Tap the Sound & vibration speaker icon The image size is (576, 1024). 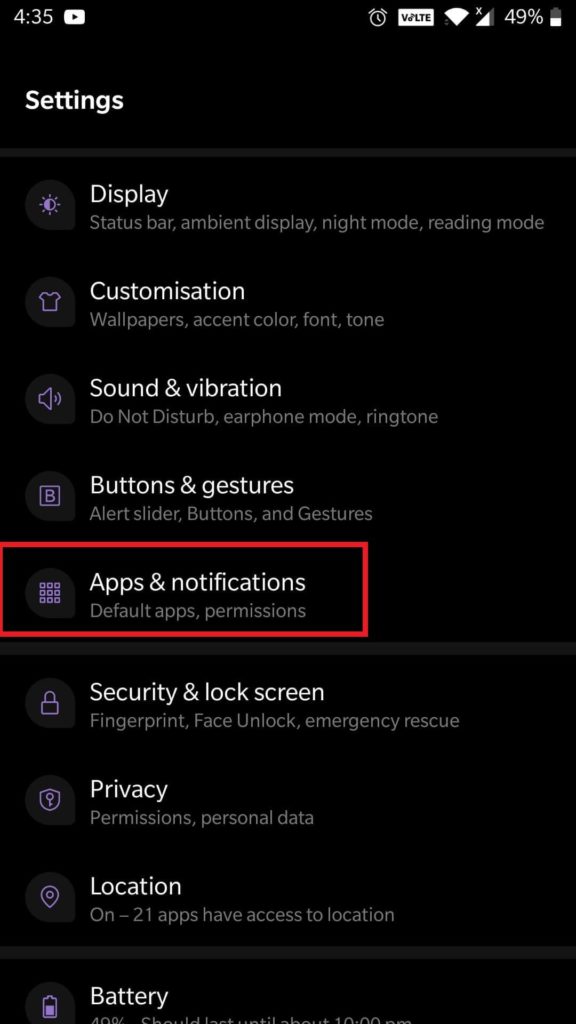pyautogui.click(x=50, y=399)
